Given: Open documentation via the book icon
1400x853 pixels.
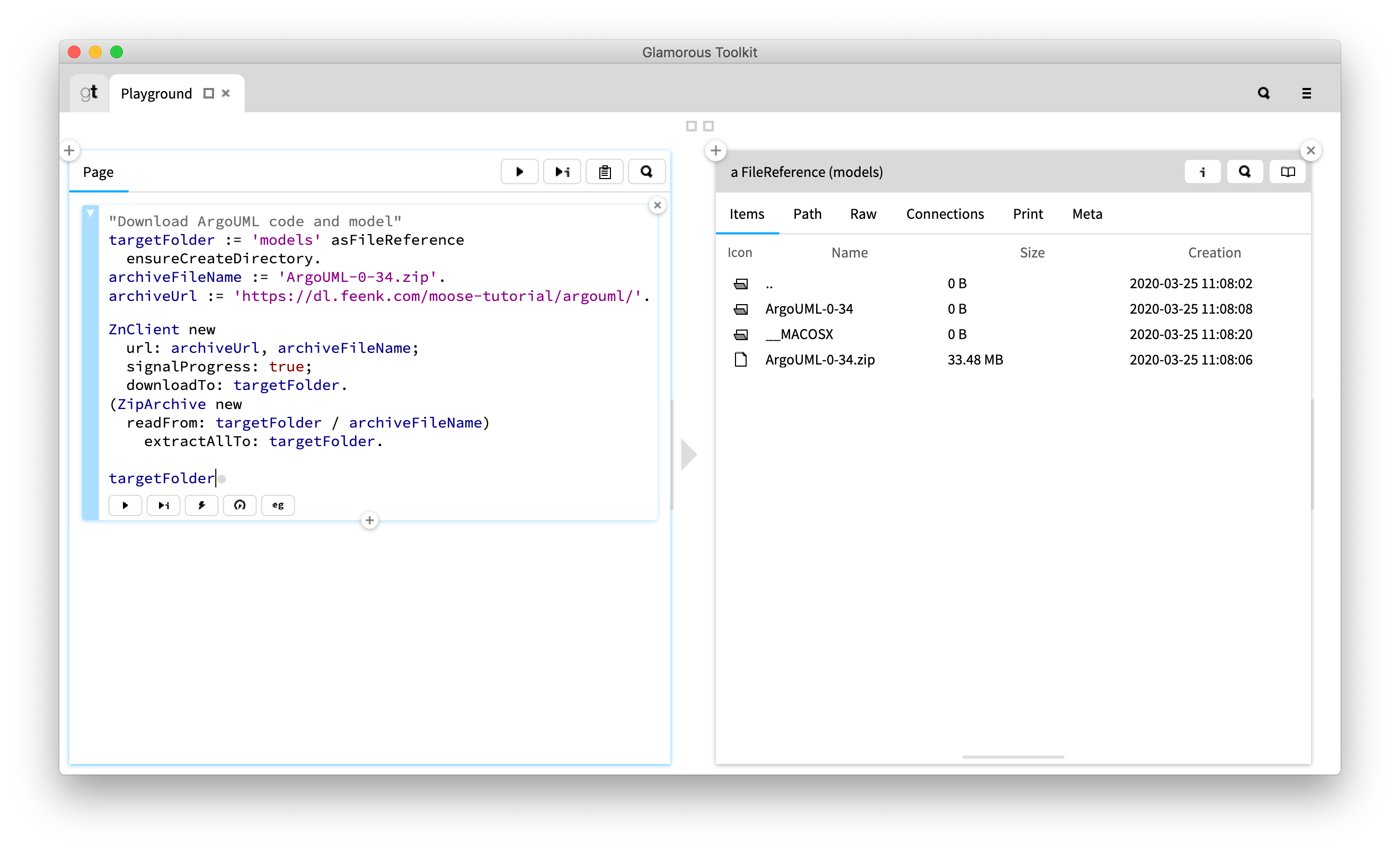Looking at the screenshot, I should [x=1287, y=172].
